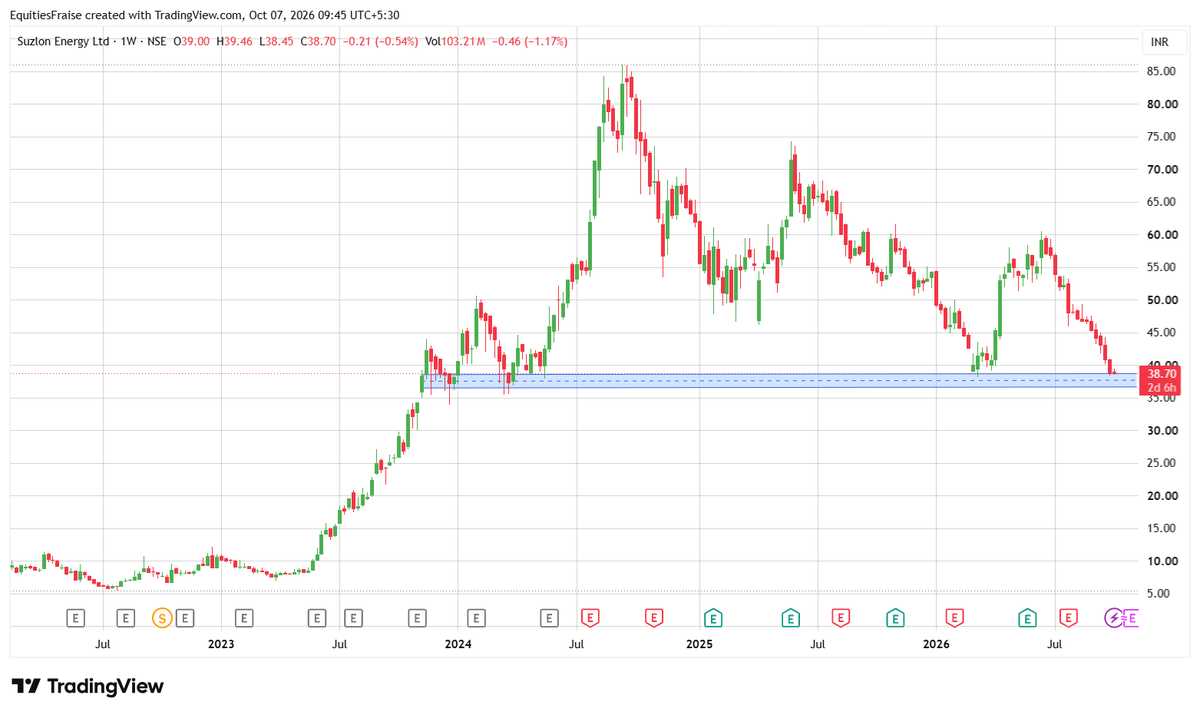Click the O39.00 open value

191,42
